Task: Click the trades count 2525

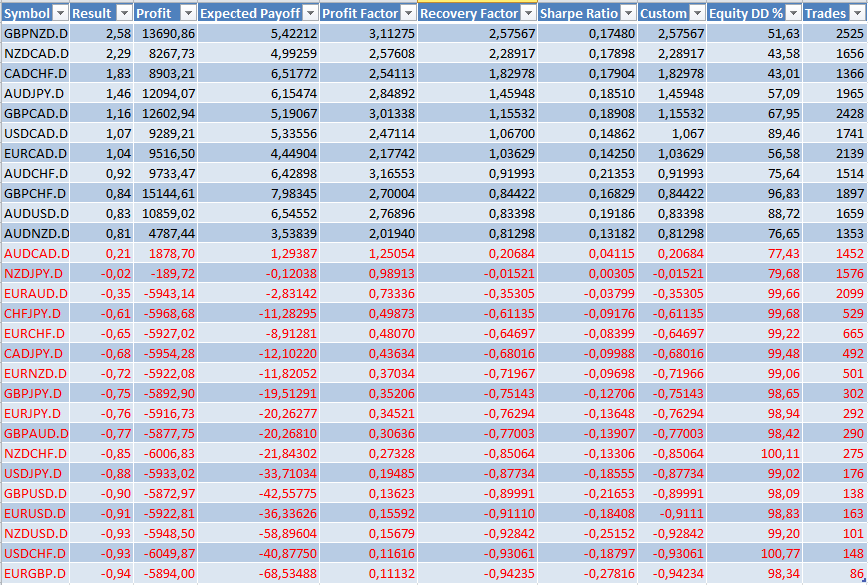Action: point(850,33)
